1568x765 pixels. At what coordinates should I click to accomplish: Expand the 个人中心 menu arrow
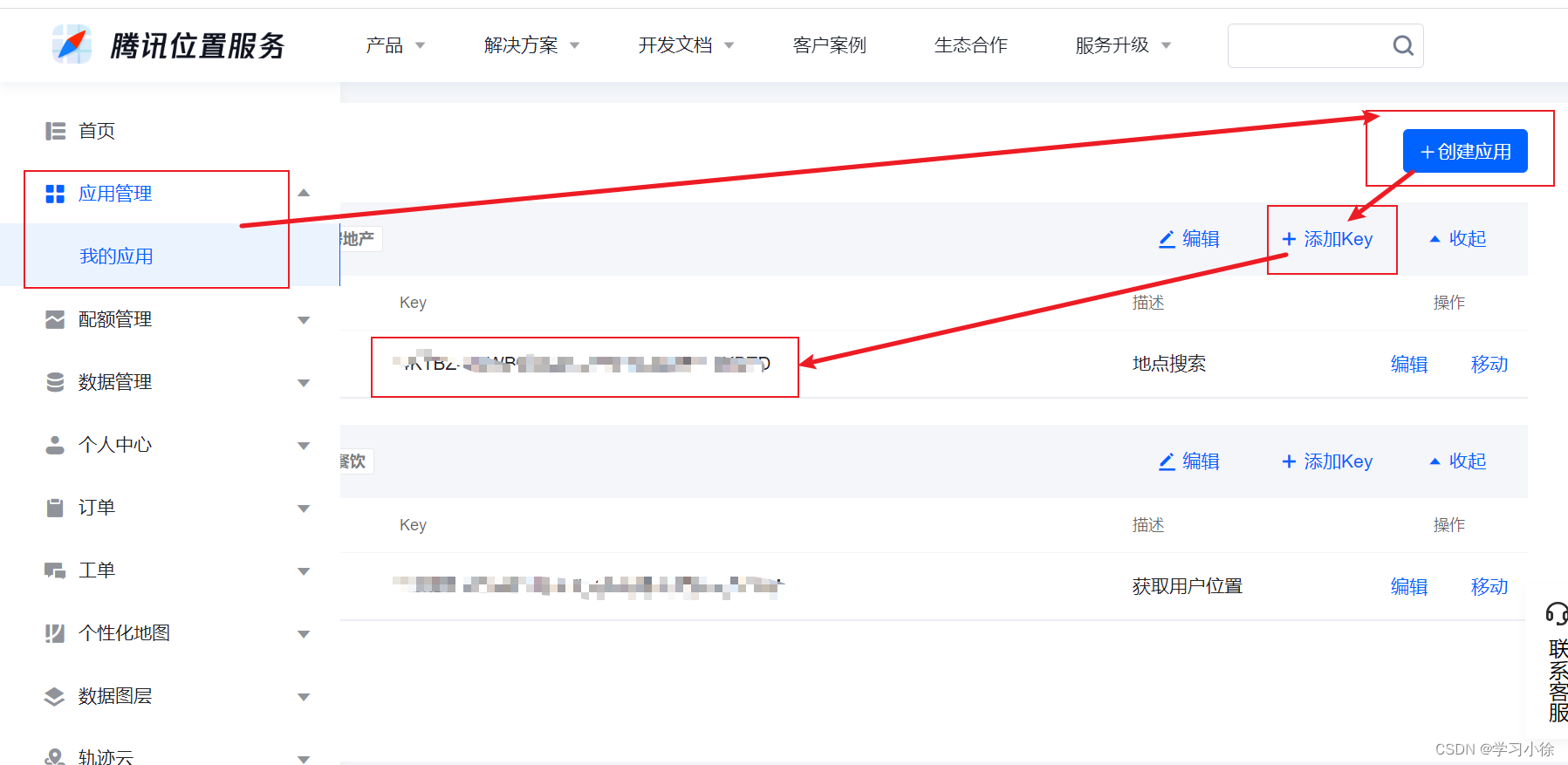pyautogui.click(x=304, y=446)
